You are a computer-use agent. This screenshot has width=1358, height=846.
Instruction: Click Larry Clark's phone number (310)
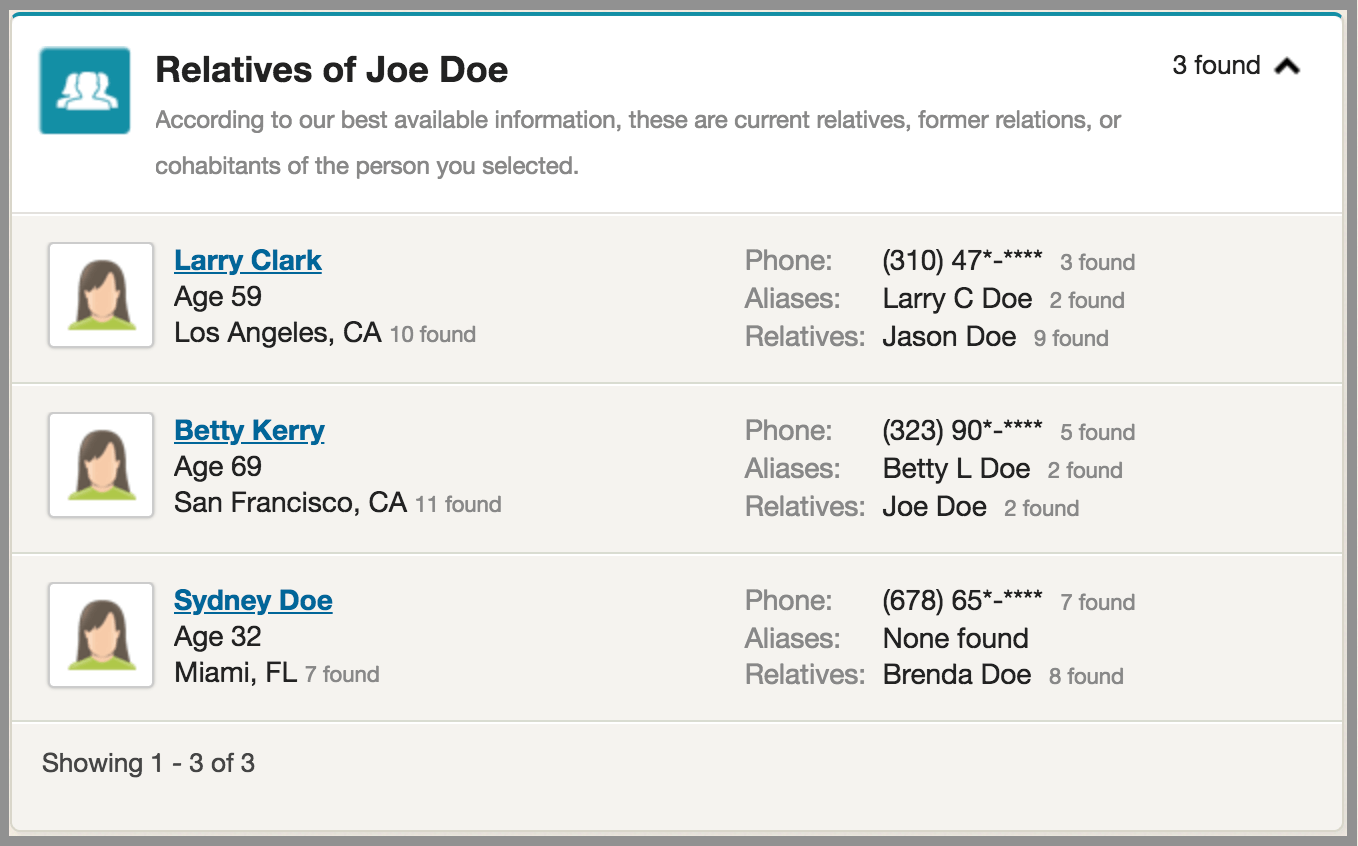point(962,261)
